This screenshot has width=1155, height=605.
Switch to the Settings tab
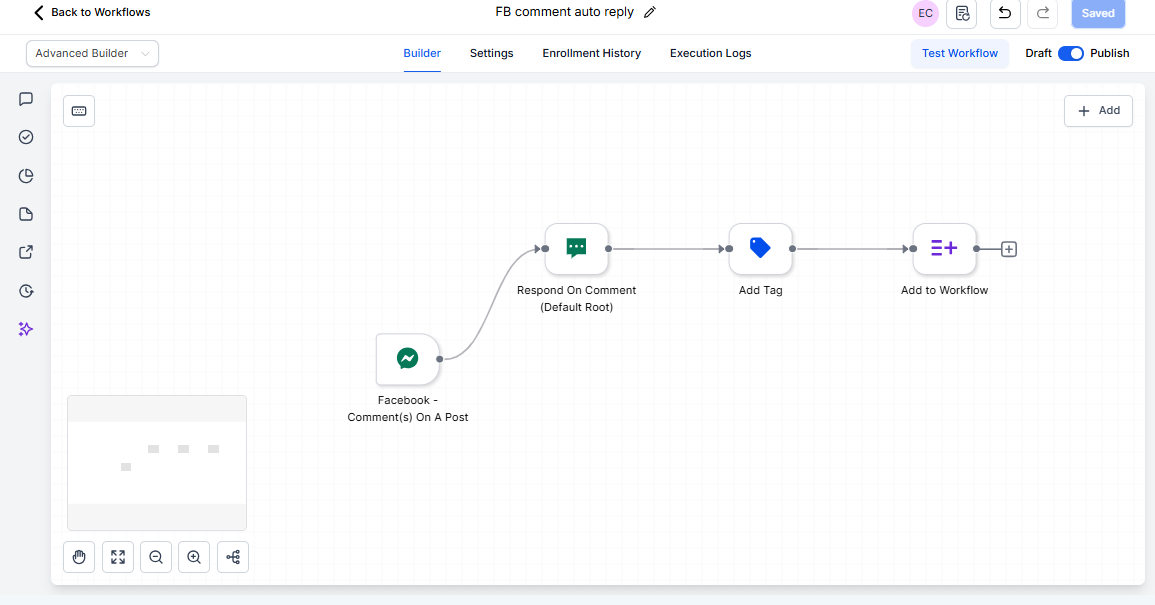[491, 53]
